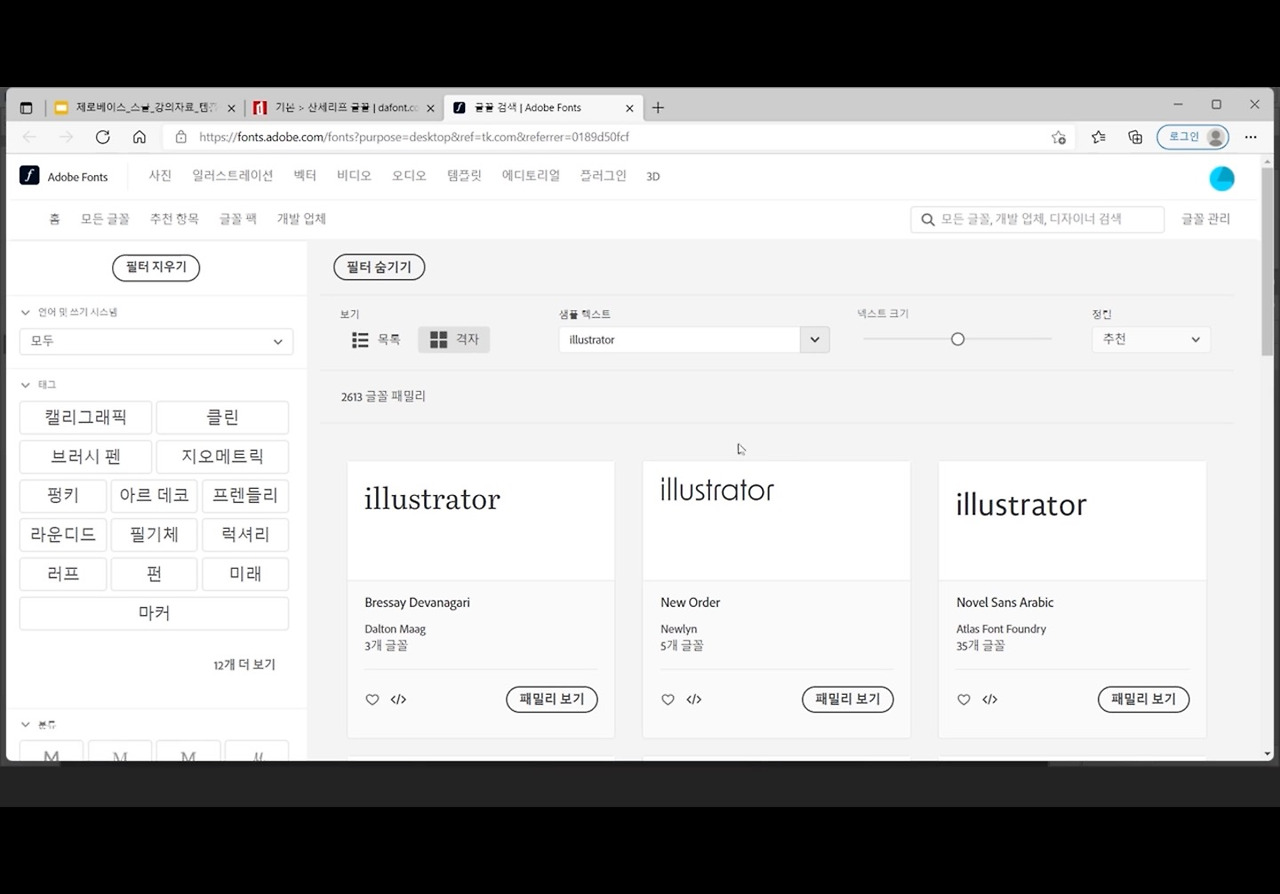Click the 필터 숨기기 button

379,268
